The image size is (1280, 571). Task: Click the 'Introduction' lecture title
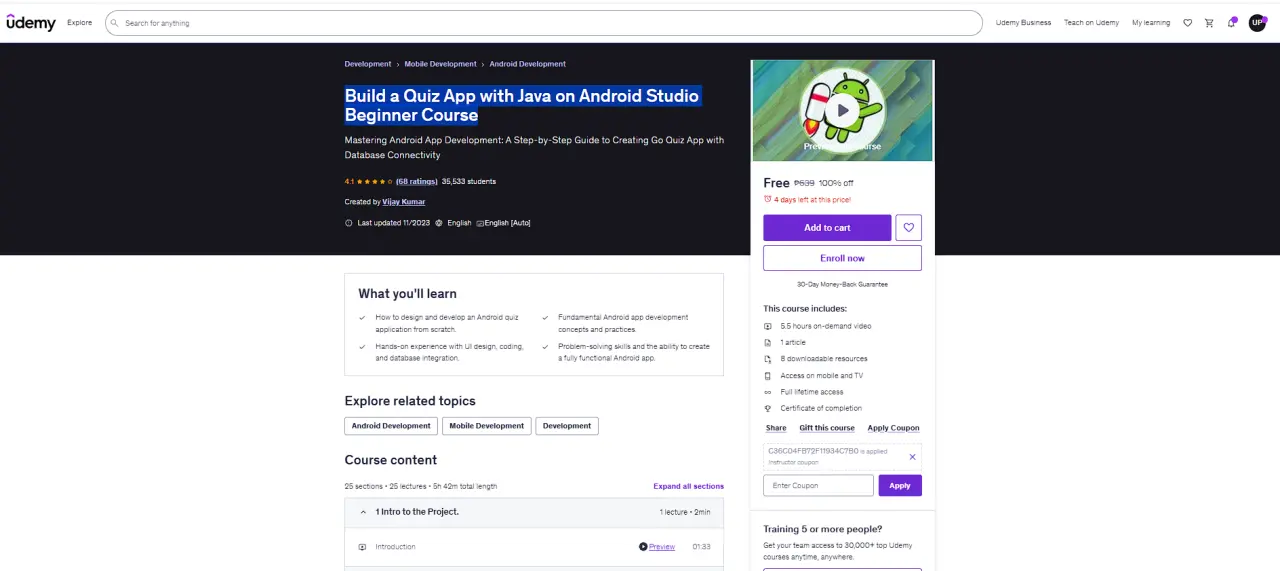click(396, 547)
